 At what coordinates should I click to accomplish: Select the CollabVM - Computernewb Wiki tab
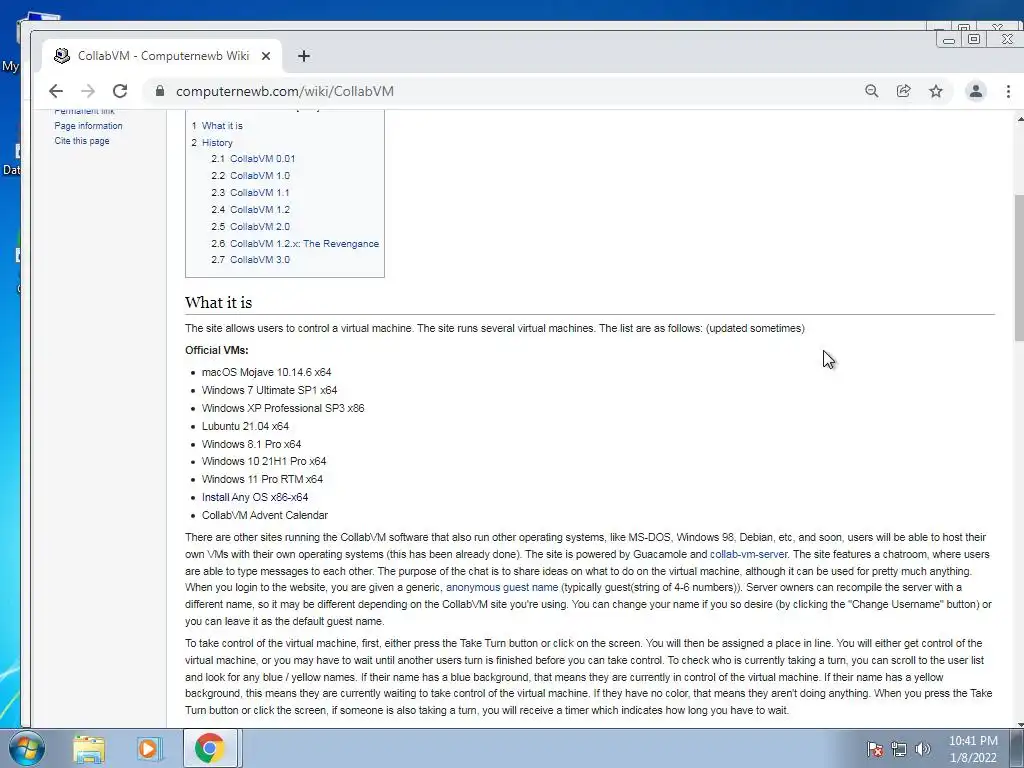[163, 56]
